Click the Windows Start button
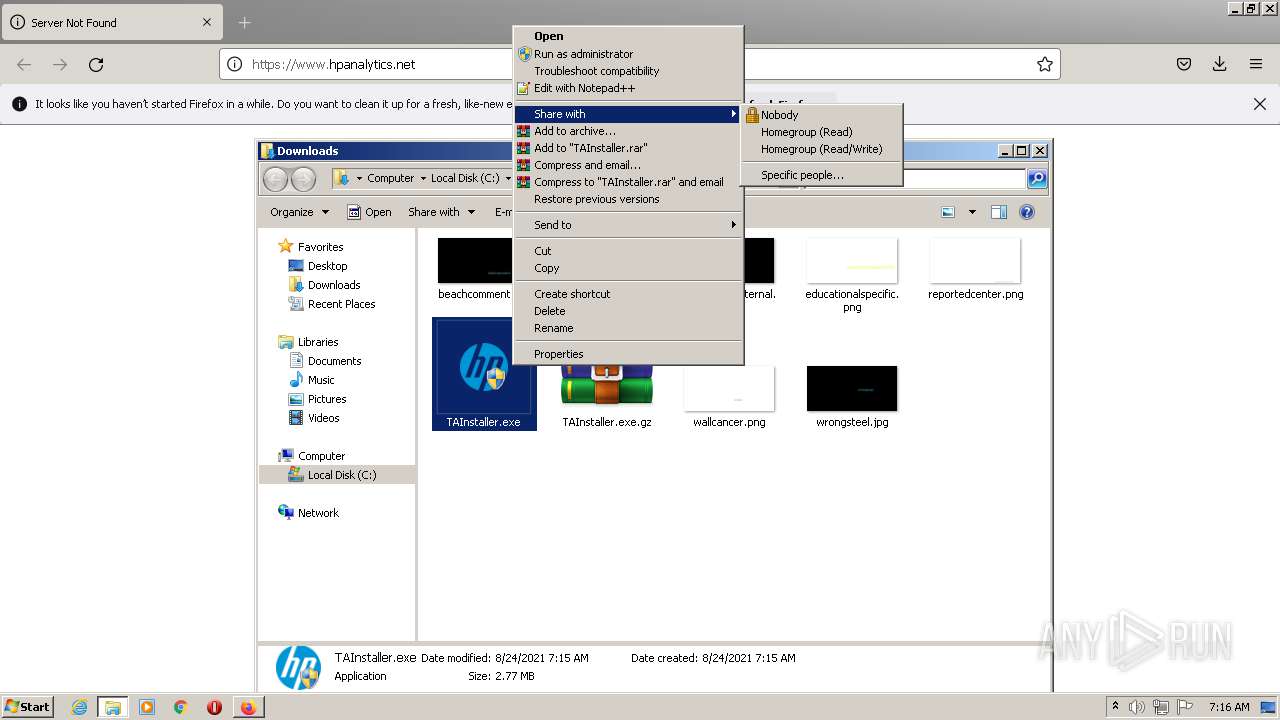 pos(28,706)
